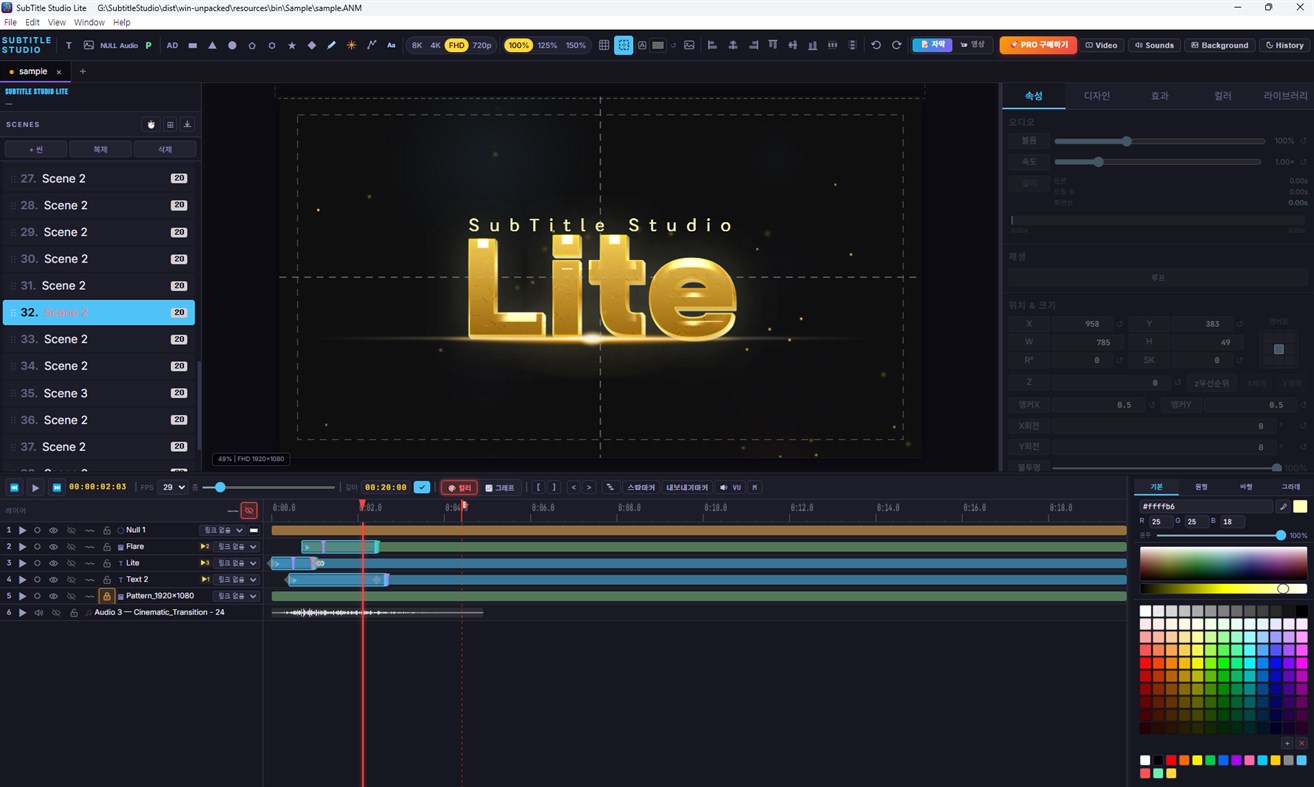Select the FHD resolution option
The width and height of the screenshot is (1314, 787).
(x=456, y=45)
